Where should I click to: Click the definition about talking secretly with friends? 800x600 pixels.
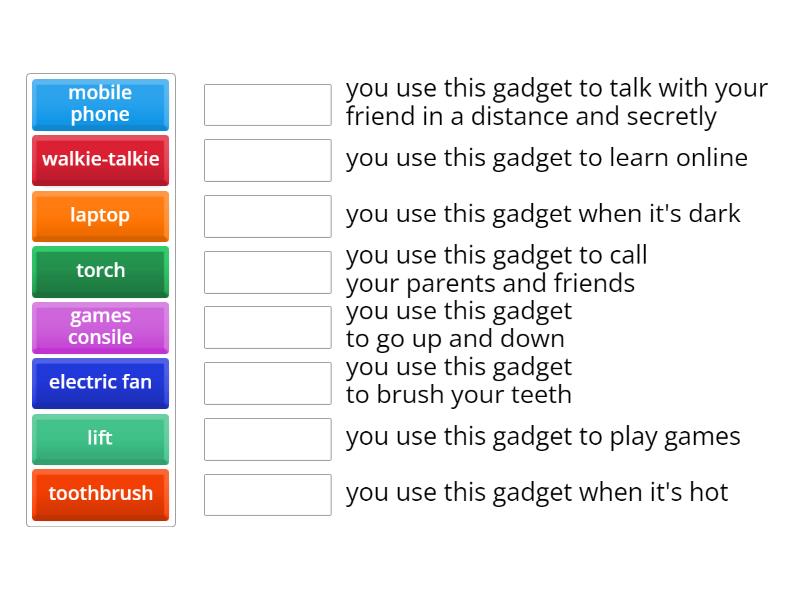[x=556, y=102]
